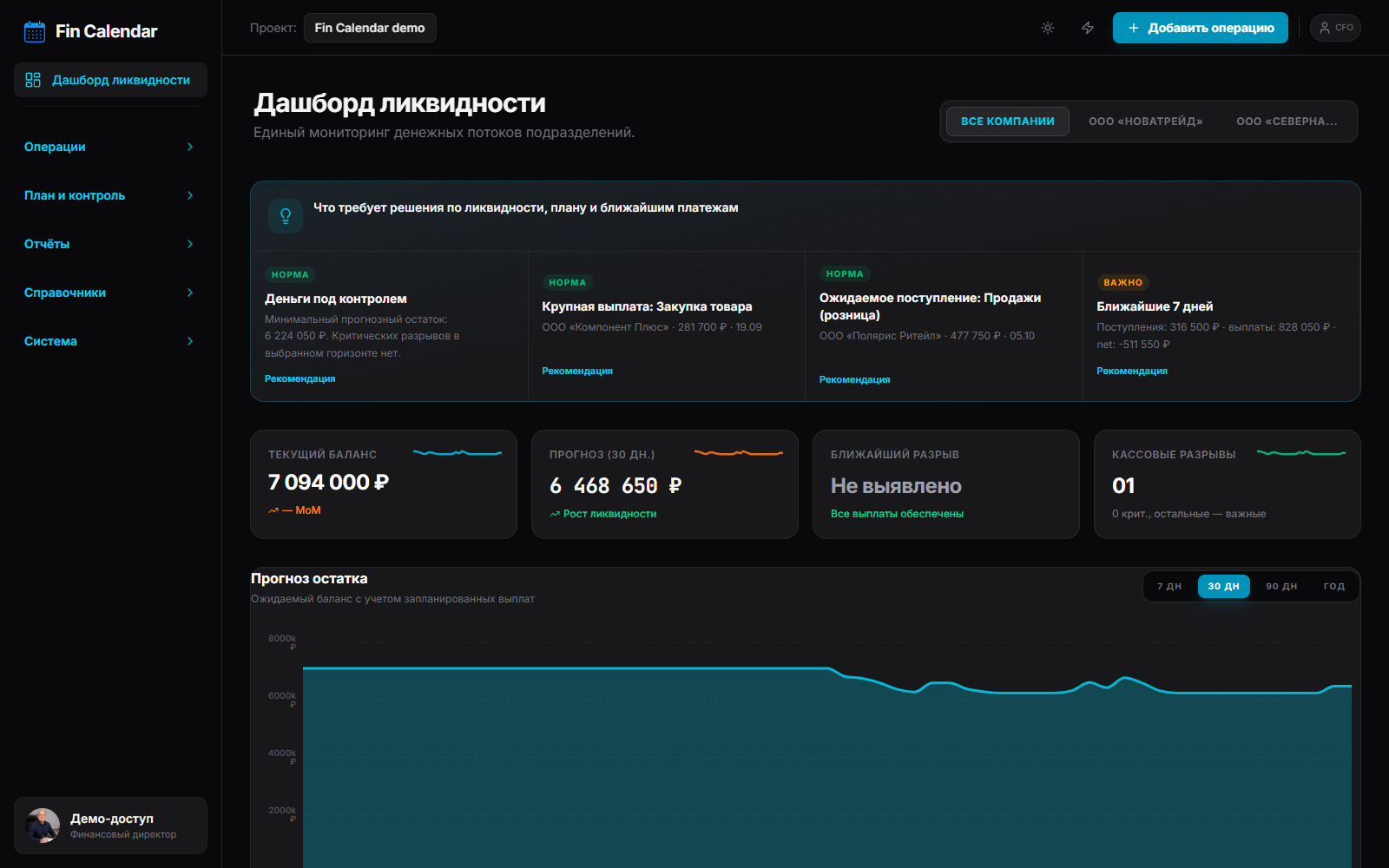Click the Fin Calendar logo icon

click(35, 32)
